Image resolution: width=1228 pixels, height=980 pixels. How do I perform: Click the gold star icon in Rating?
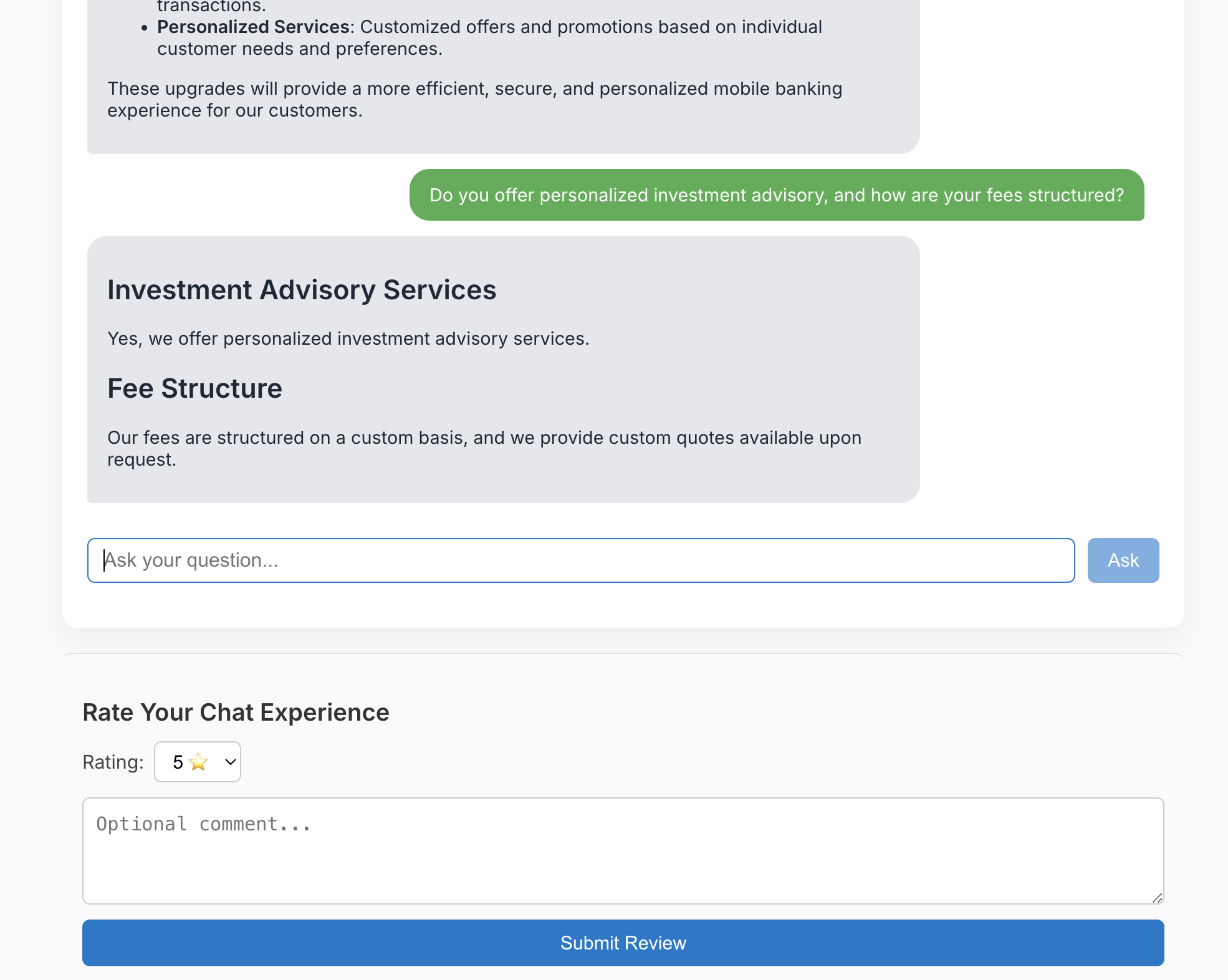click(x=198, y=762)
